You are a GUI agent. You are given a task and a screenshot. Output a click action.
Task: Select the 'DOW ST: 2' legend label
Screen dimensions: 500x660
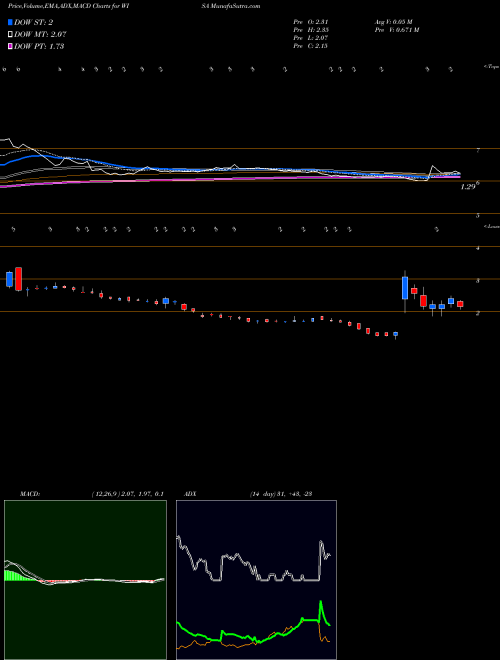(x=34, y=23)
